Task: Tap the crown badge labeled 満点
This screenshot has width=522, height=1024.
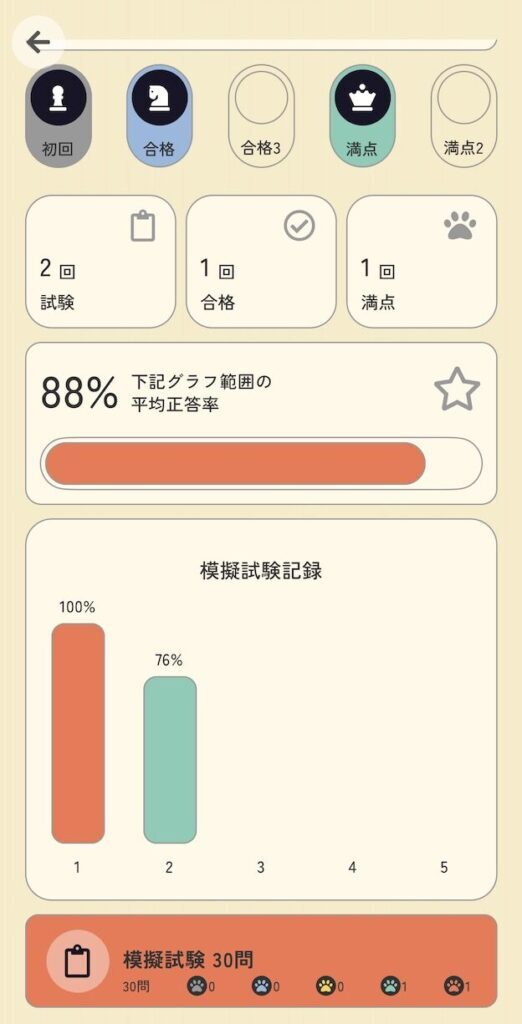Action: [x=362, y=116]
